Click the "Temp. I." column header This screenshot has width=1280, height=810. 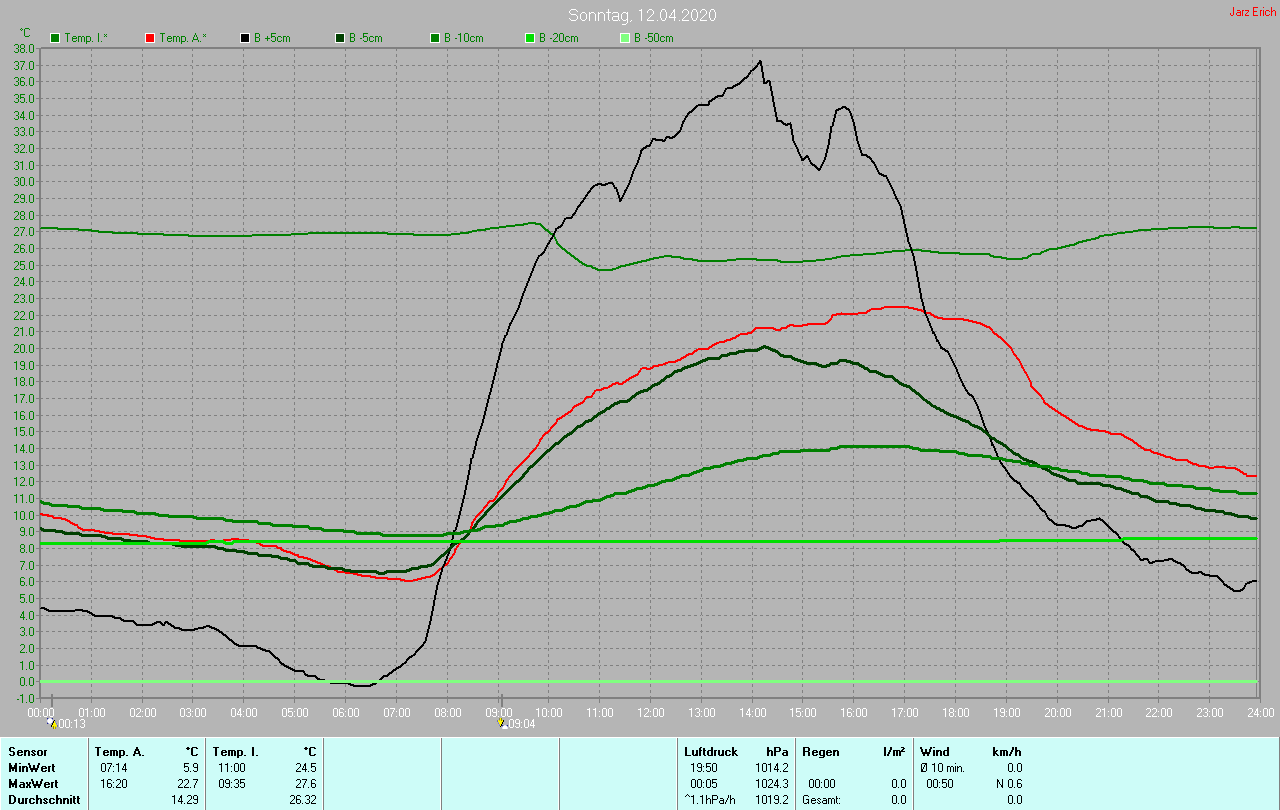click(236, 751)
